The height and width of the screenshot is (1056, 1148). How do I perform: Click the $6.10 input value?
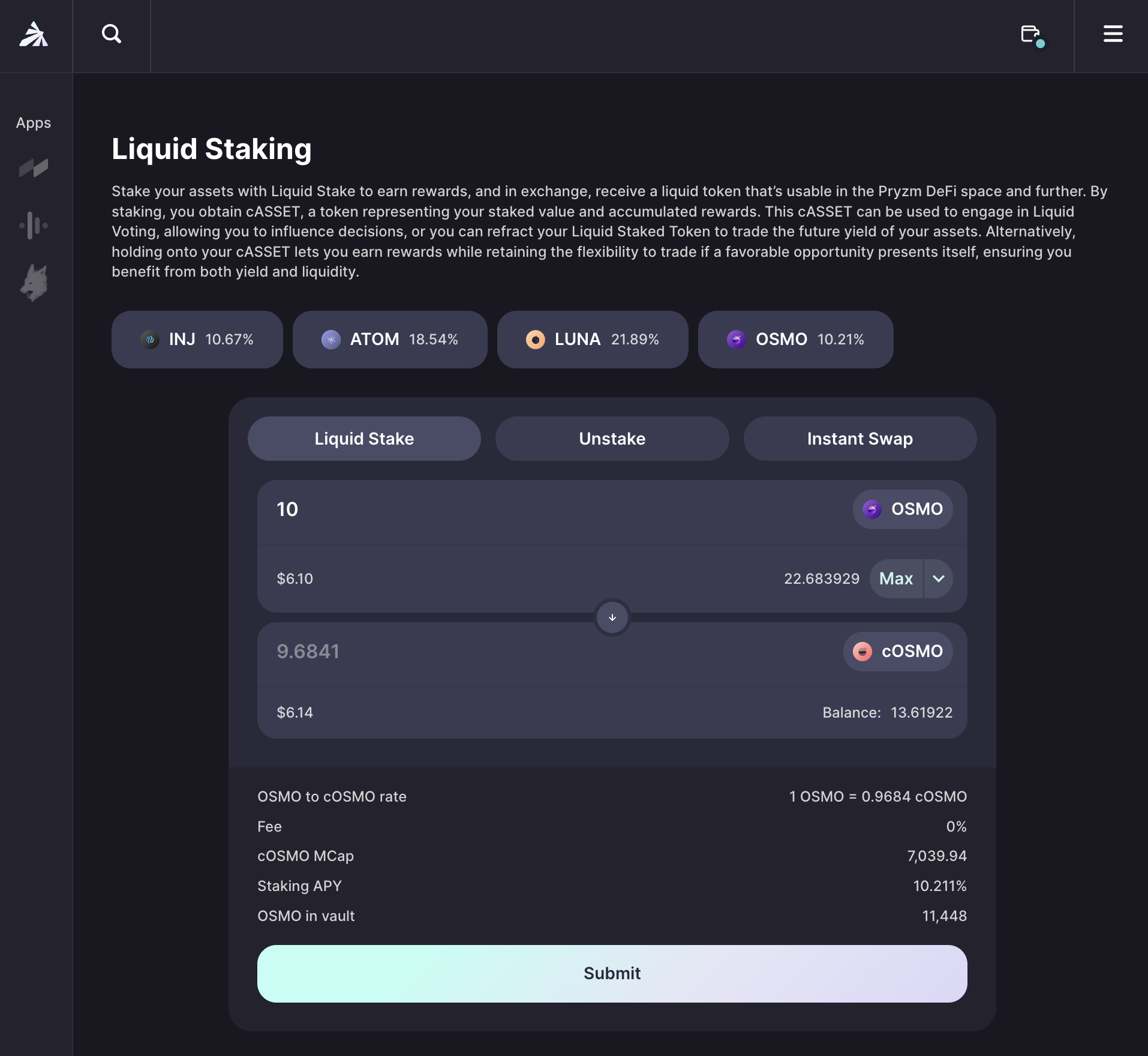point(295,579)
